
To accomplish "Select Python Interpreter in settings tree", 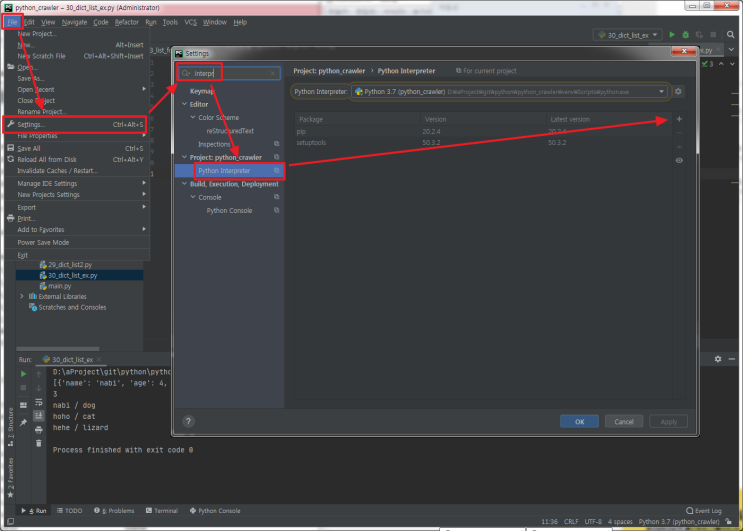I will click(x=230, y=171).
